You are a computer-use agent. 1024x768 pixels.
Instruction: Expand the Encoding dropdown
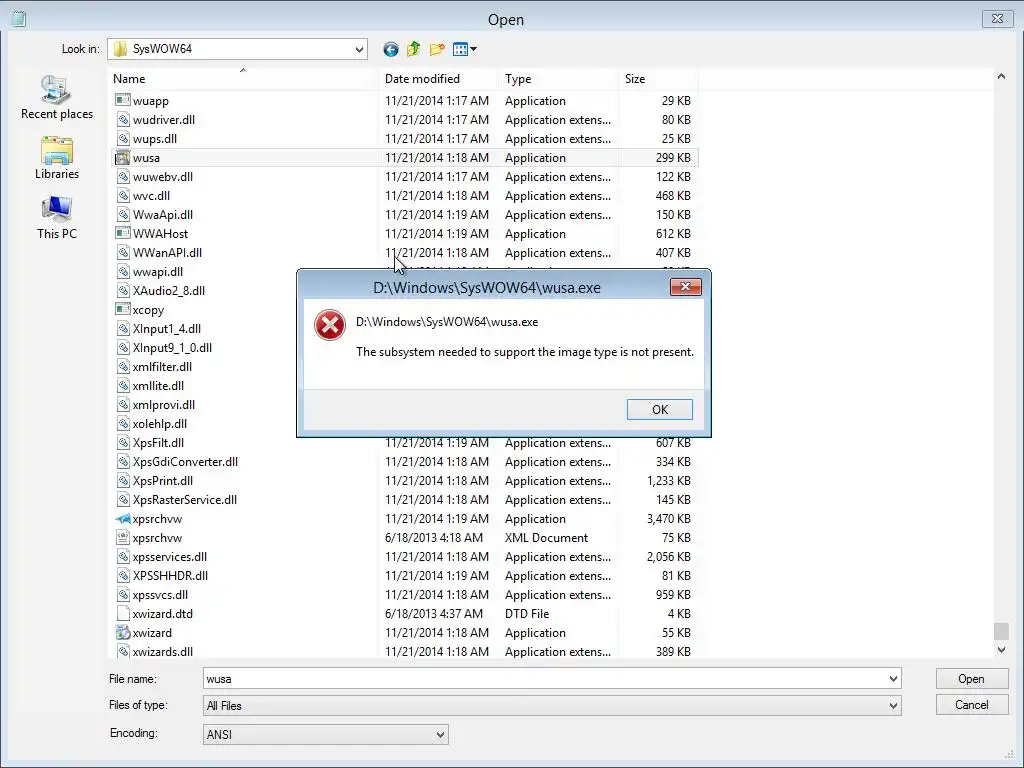pyautogui.click(x=440, y=735)
